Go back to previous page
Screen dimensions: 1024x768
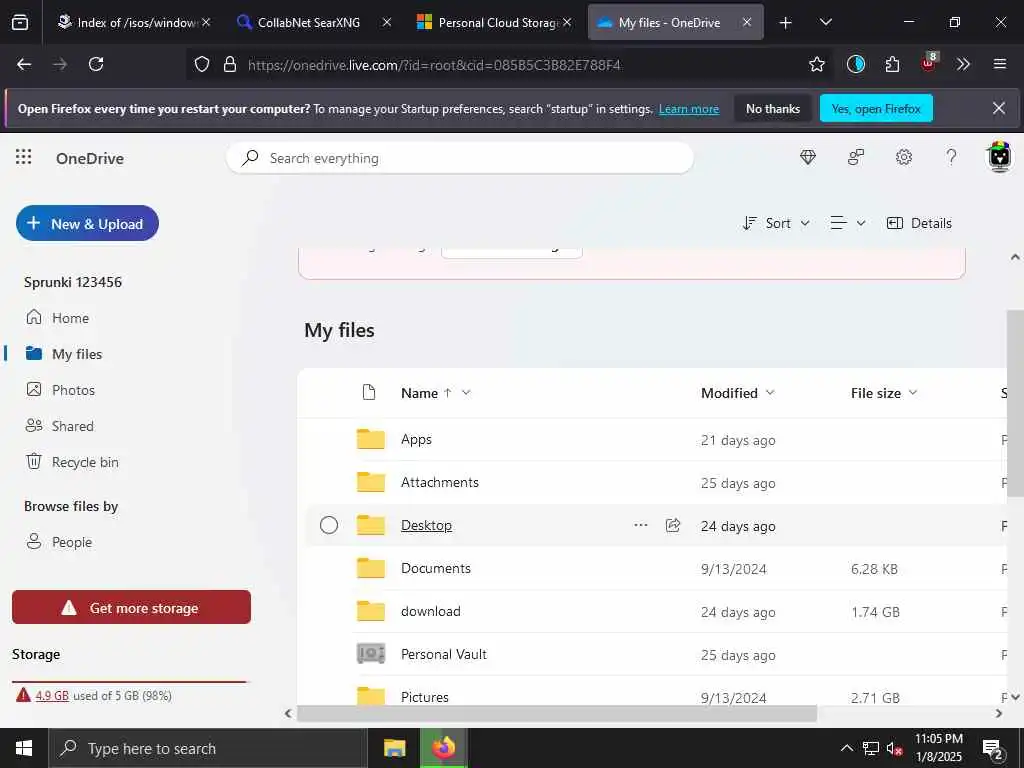click(x=24, y=64)
